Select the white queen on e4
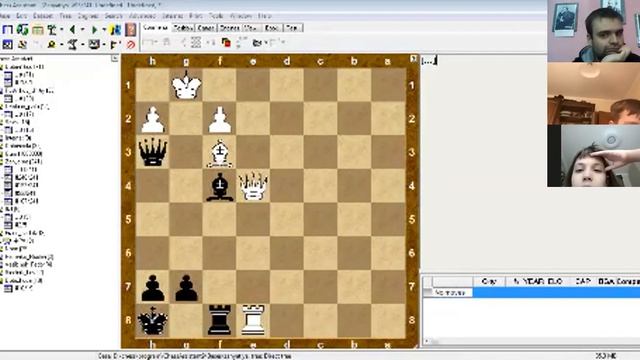 [253, 186]
